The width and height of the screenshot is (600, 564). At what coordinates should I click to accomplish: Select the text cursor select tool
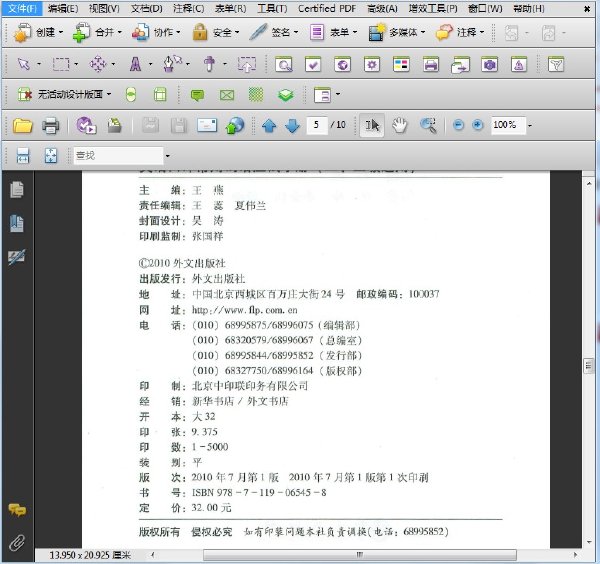(x=372, y=125)
